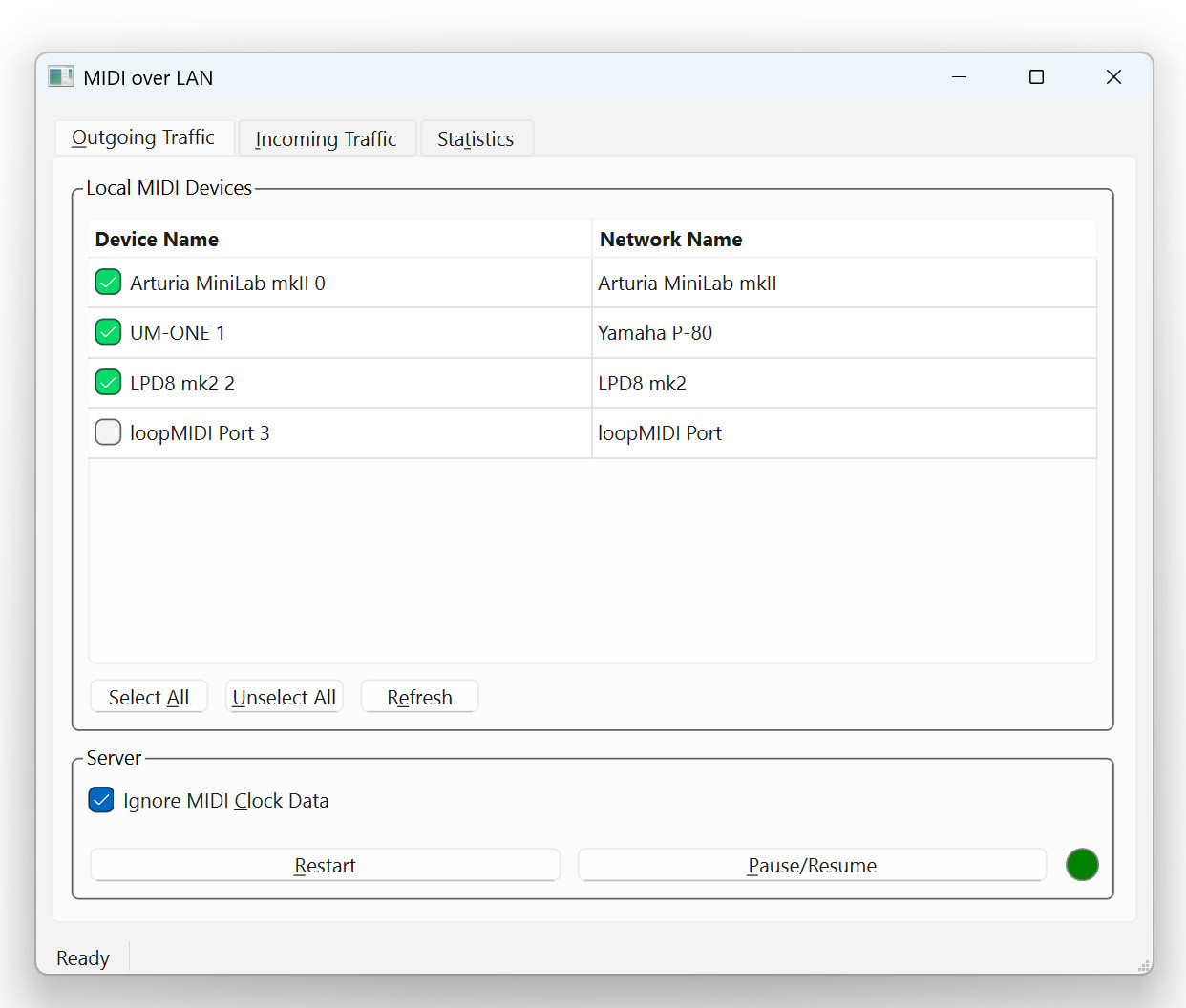Toggle Ignore MIDI Clock Data checkbox
Screen dimensions: 1186x1008
[101, 800]
